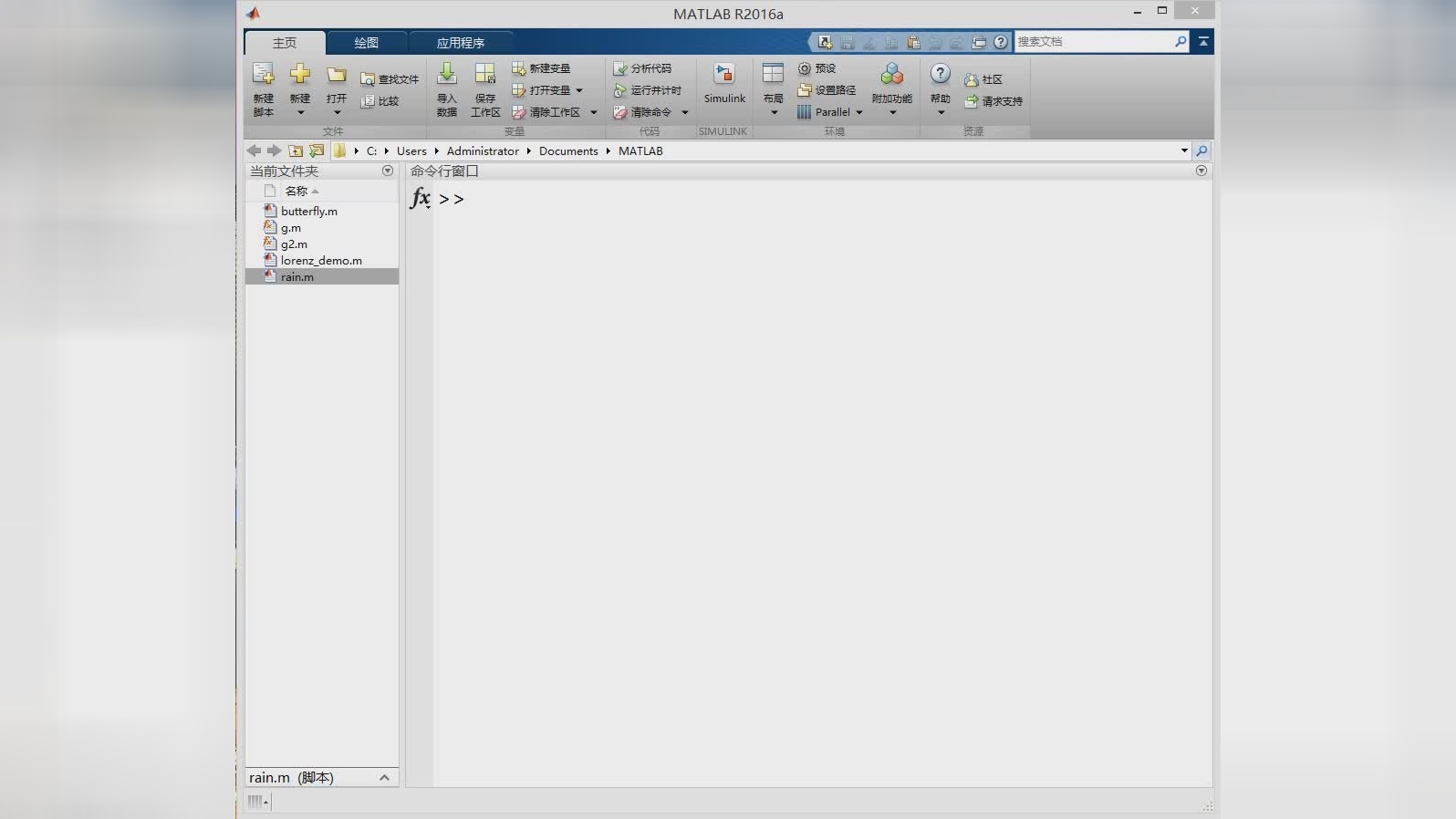Click Users in the folder path
Screen dimensions: 1456x819
coord(411,151)
